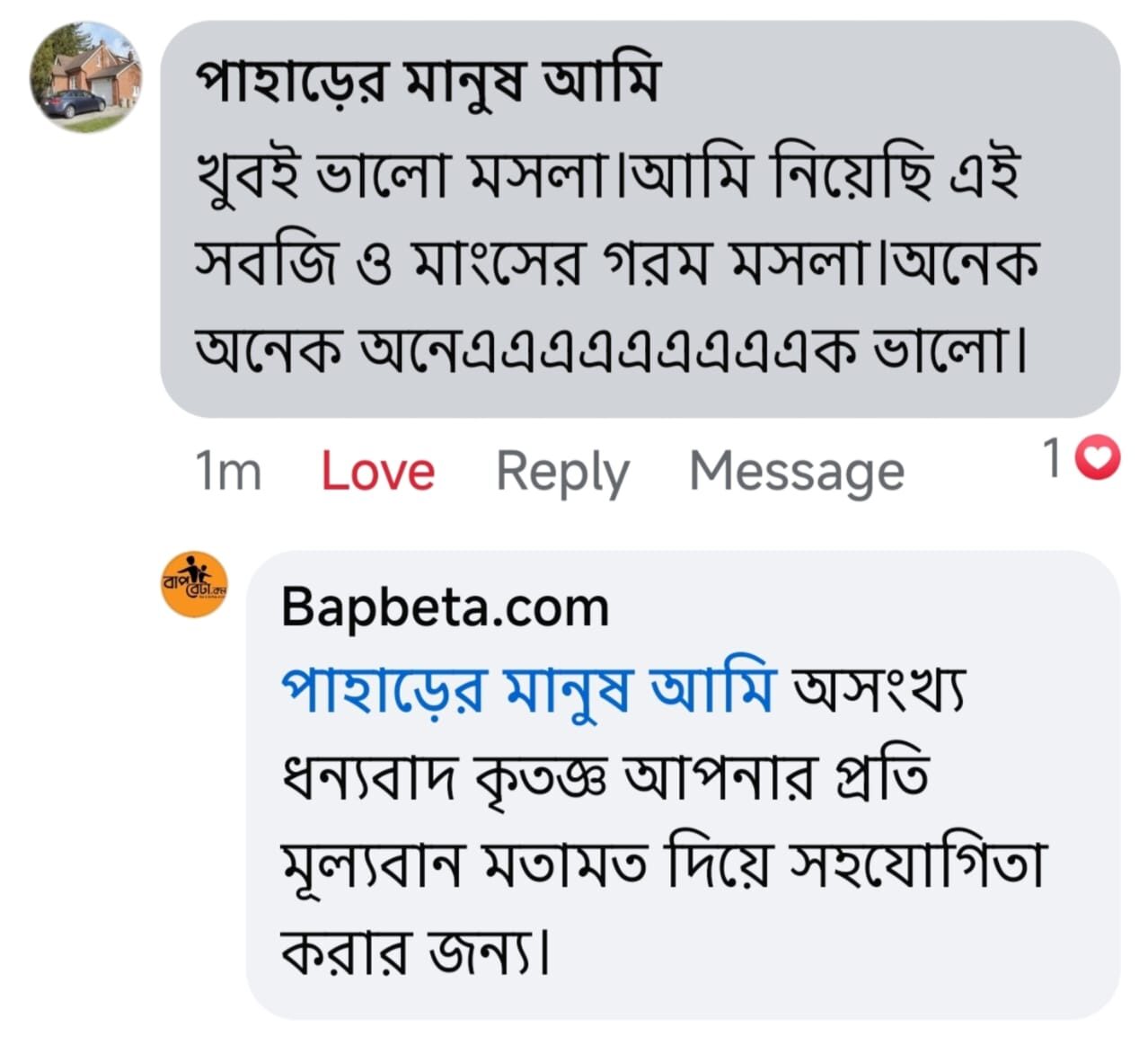Click the "1m" comment timestamp
Screen dimensions: 1148x1045
227,471
